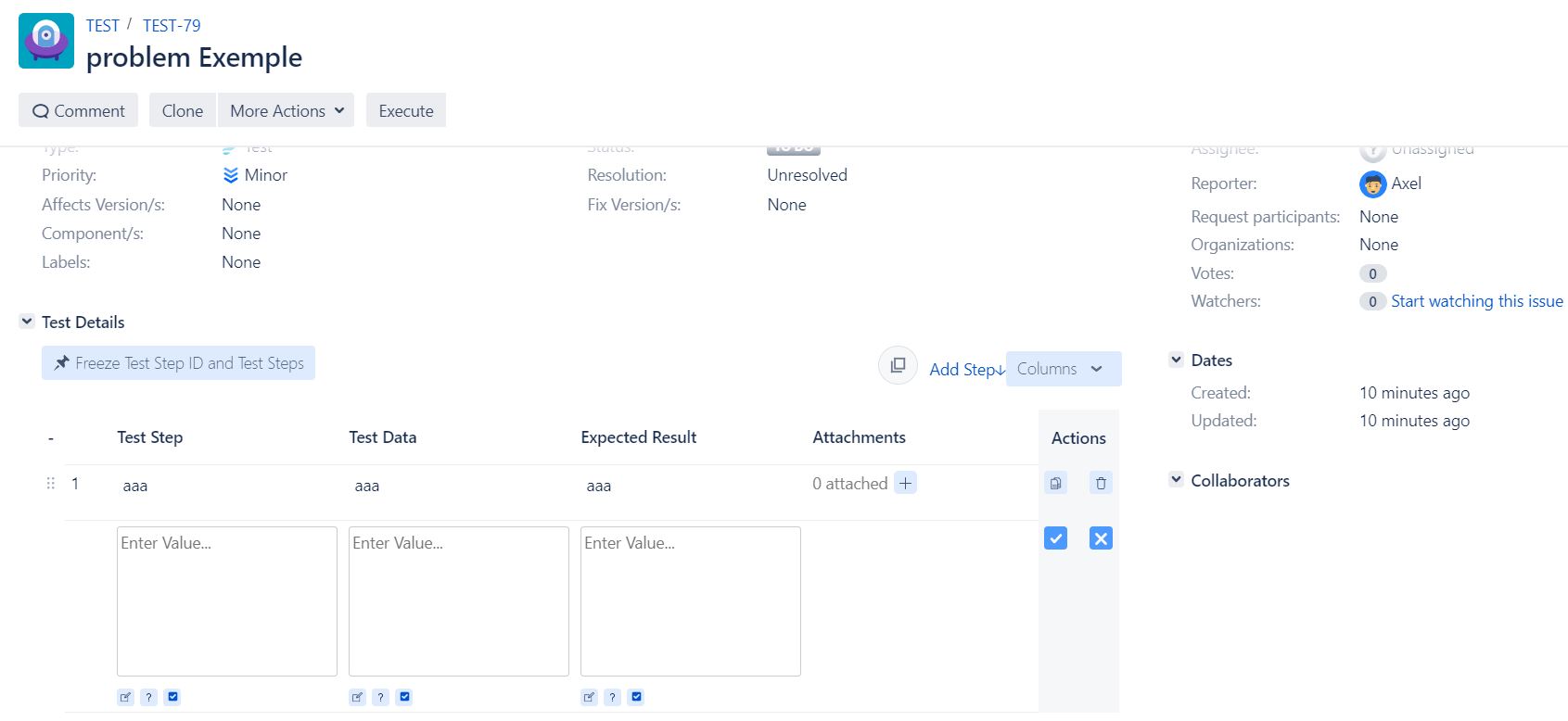Click Start watching this issue
Screen dimensions: 1568x721
tap(1477, 301)
